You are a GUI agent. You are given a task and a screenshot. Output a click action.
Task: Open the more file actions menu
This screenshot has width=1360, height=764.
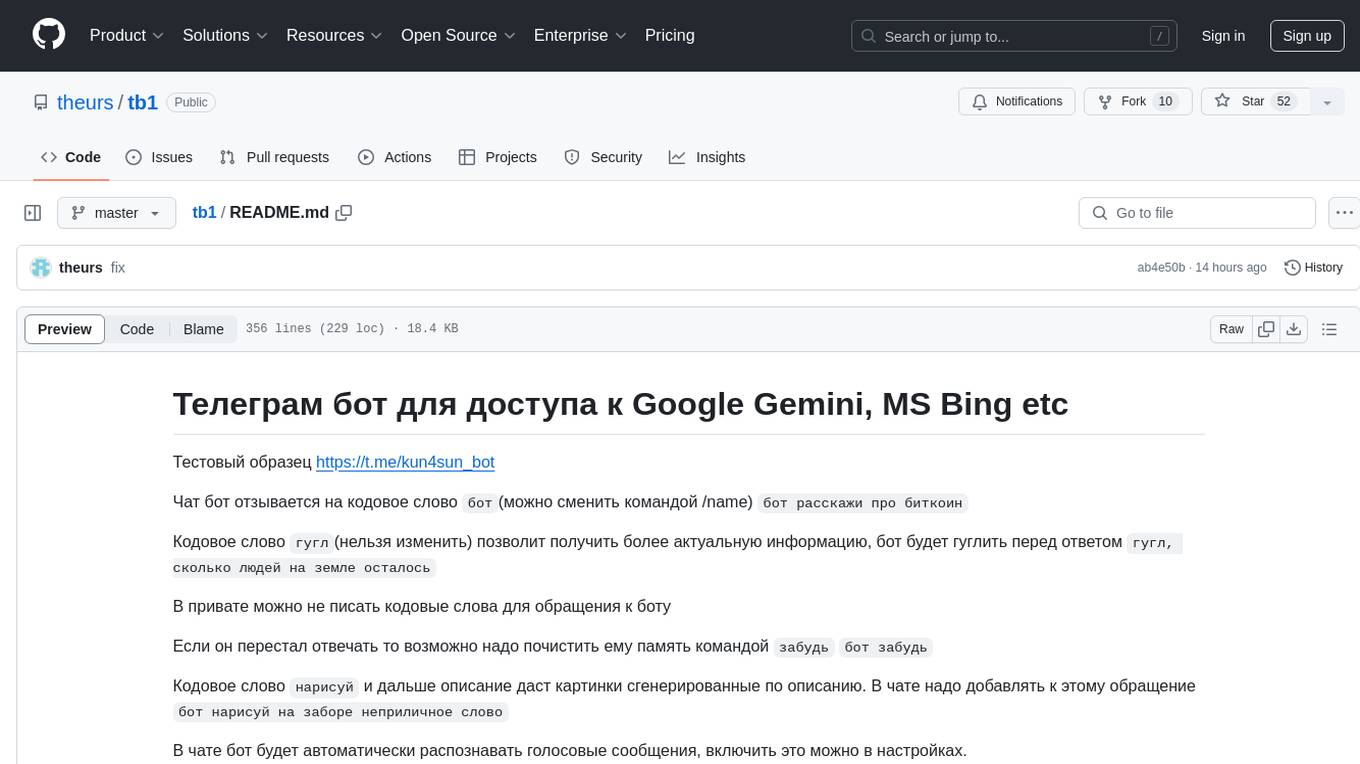(x=1344, y=213)
